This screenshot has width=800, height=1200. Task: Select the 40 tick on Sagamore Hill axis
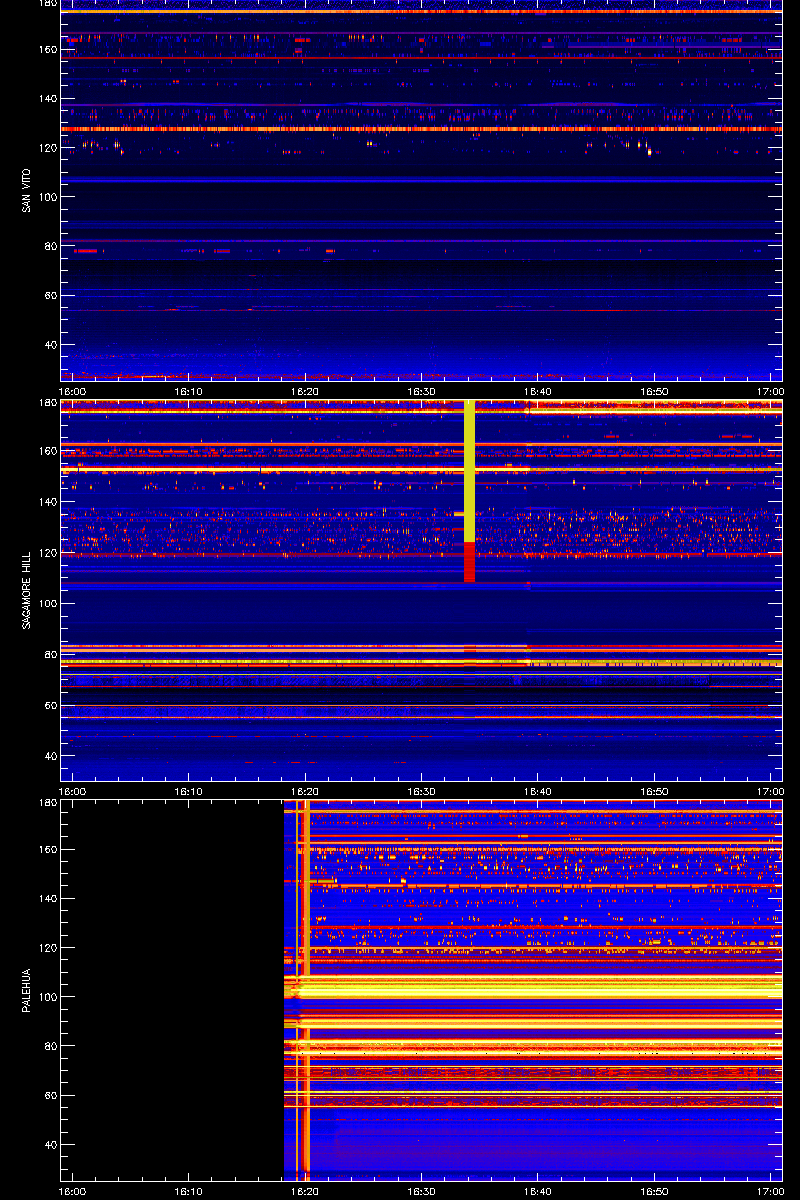pyautogui.click(x=50, y=757)
